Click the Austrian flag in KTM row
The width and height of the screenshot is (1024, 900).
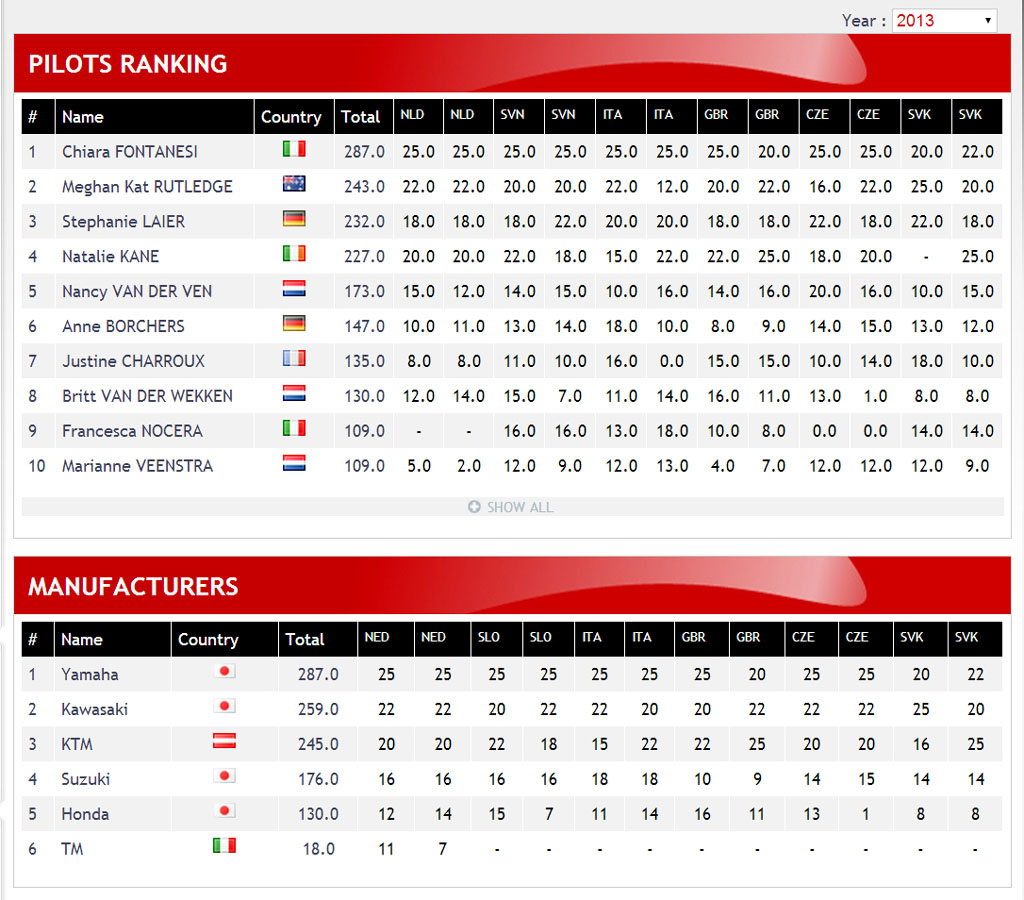coord(224,742)
